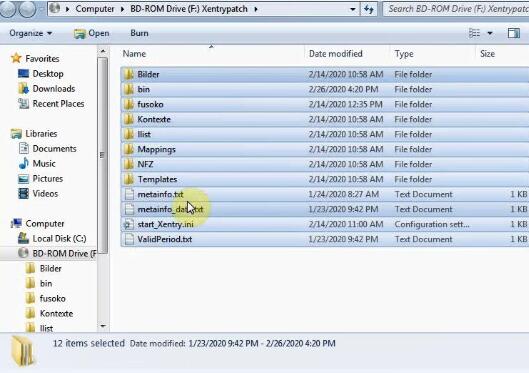Open Kontexte subfolder in sidebar tree
The width and height of the screenshot is (529, 373).
pos(56,313)
